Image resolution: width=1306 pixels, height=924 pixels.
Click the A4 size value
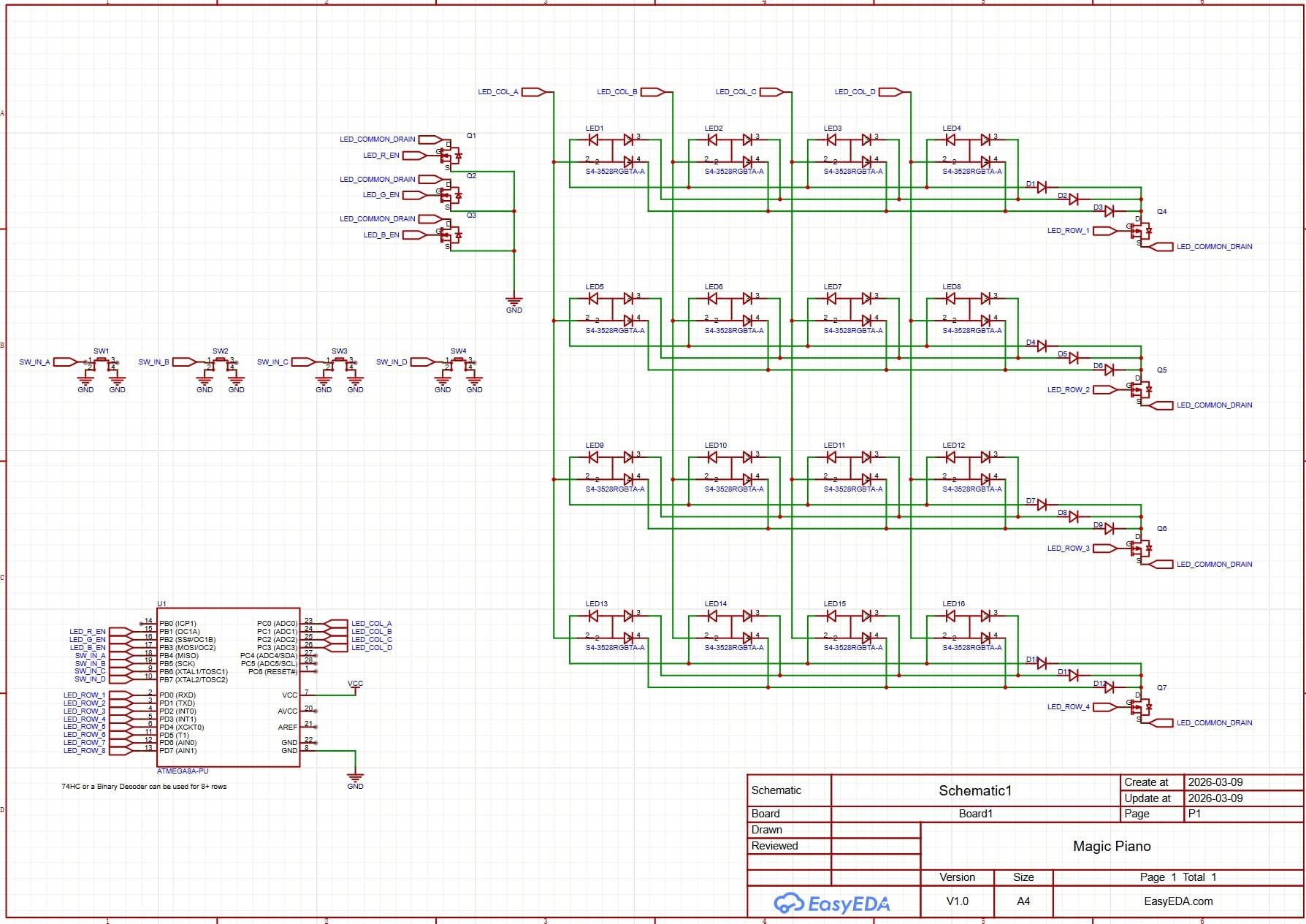coord(1023,901)
